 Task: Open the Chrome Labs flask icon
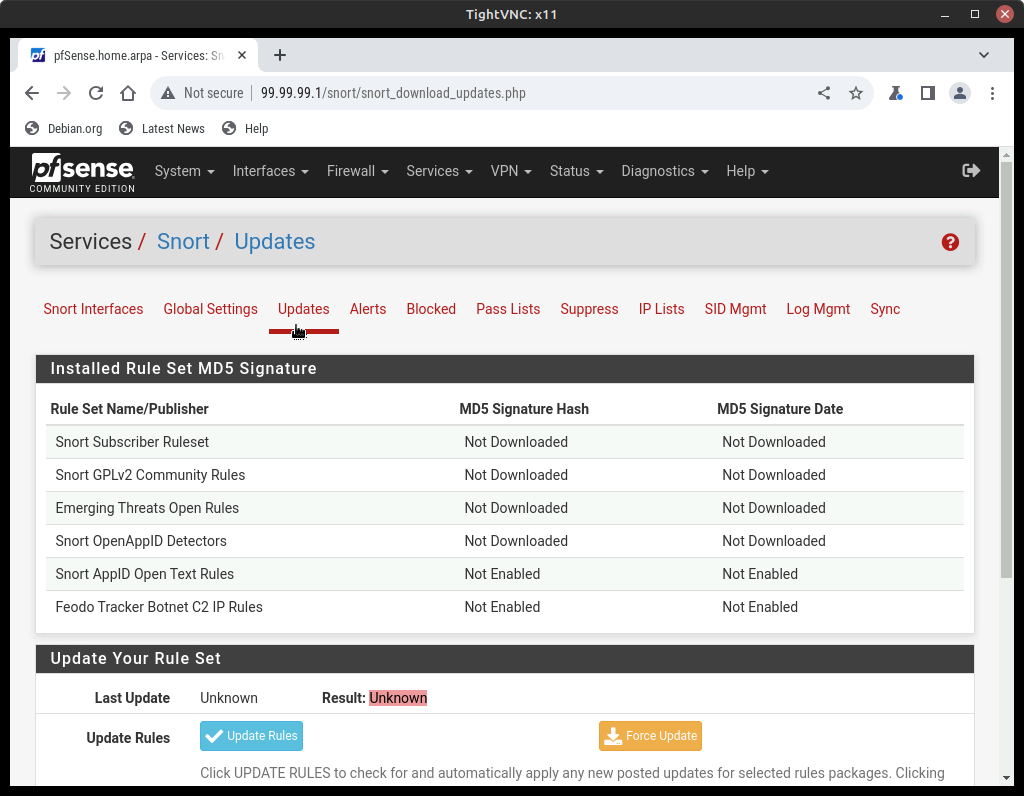(896, 93)
